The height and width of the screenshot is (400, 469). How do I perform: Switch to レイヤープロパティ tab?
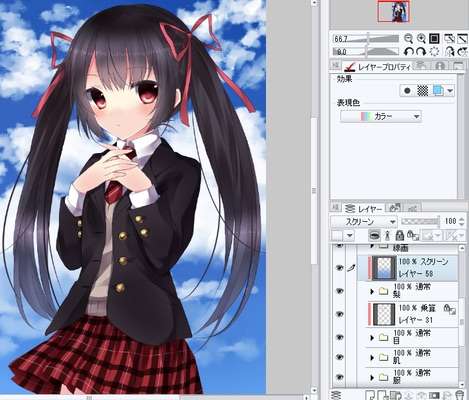(378, 66)
